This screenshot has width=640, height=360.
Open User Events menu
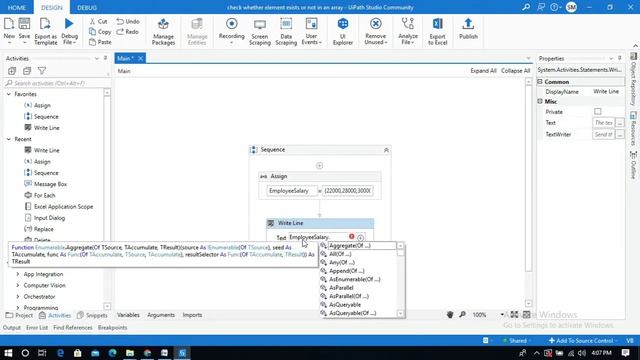click(x=311, y=31)
